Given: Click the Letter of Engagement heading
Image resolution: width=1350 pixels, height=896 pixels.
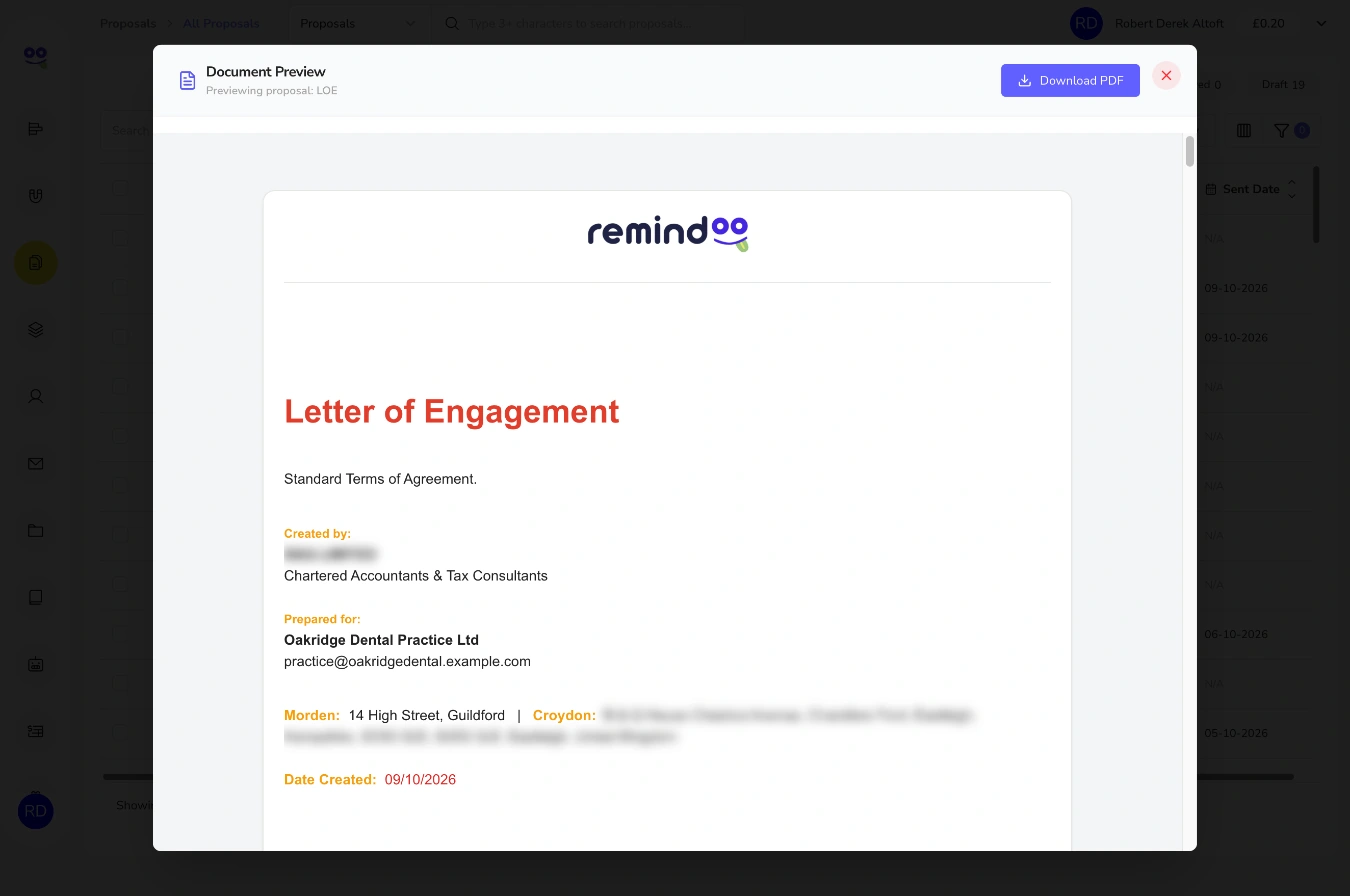Looking at the screenshot, I should (x=452, y=411).
